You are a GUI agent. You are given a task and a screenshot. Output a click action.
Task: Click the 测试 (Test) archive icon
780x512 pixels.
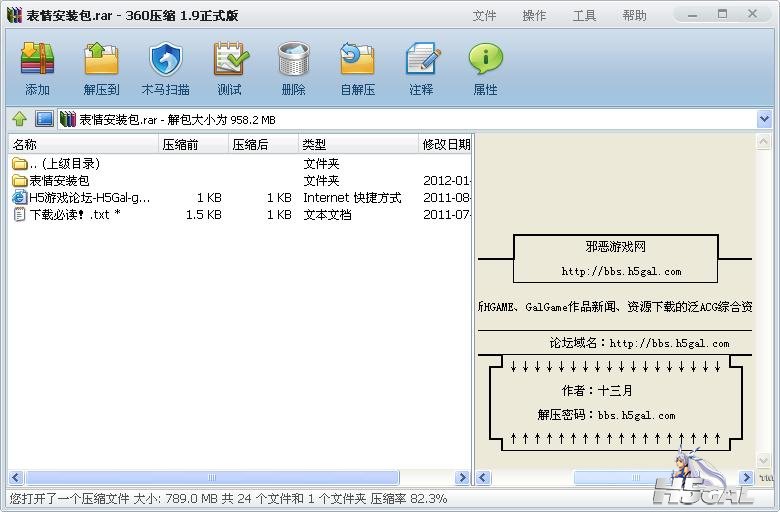coord(230,62)
